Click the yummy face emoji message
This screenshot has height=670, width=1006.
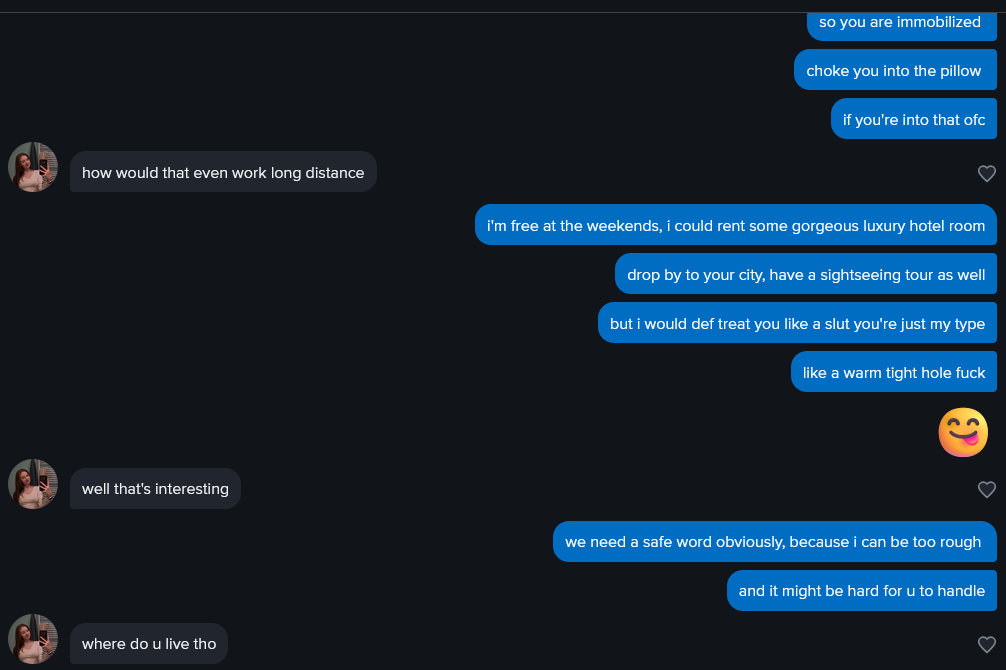pos(962,432)
